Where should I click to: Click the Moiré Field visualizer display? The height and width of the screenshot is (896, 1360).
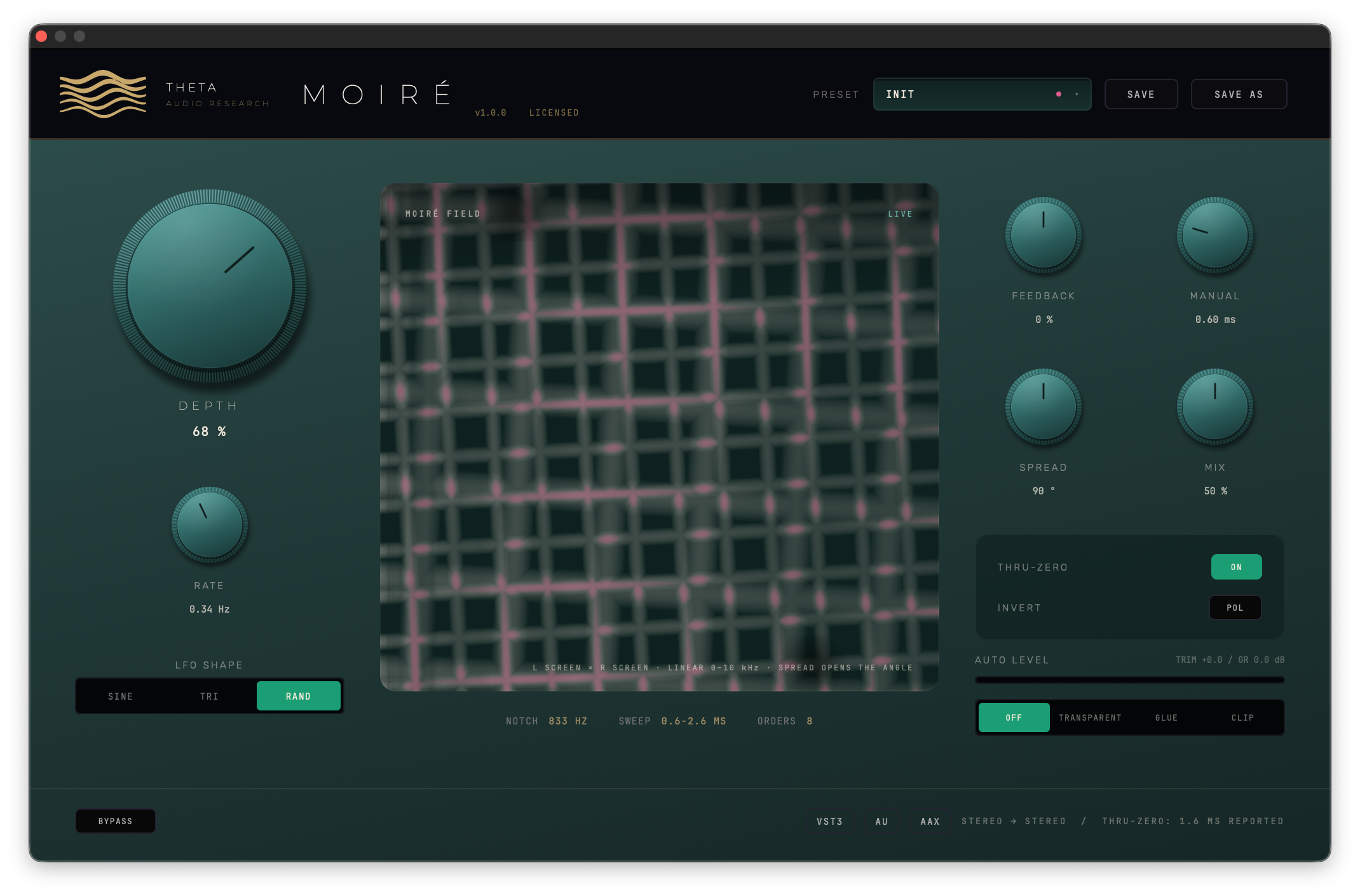pyautogui.click(x=660, y=437)
